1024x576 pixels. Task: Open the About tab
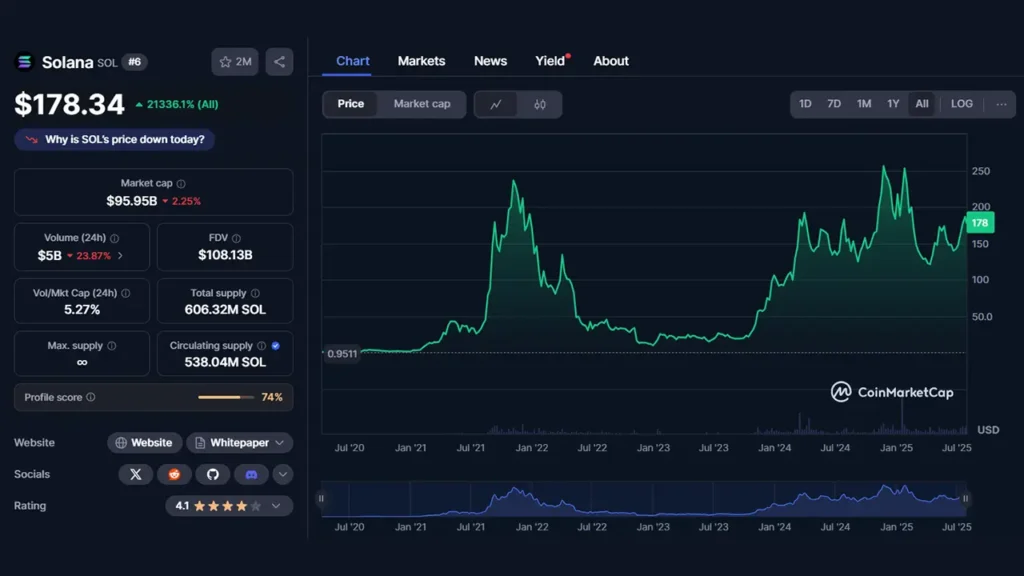click(611, 61)
